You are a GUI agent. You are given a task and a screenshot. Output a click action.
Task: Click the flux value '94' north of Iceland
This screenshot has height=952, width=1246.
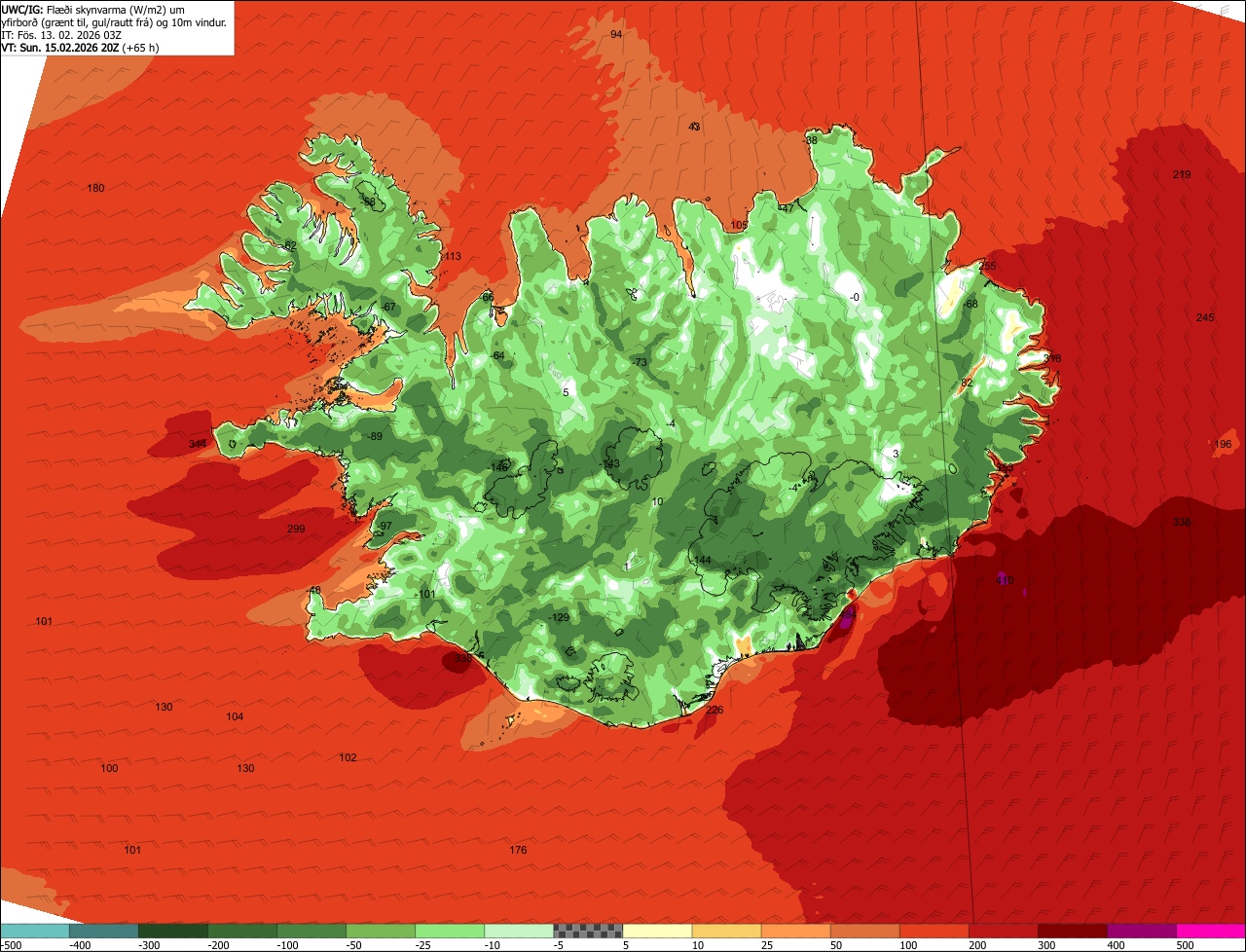(x=616, y=34)
